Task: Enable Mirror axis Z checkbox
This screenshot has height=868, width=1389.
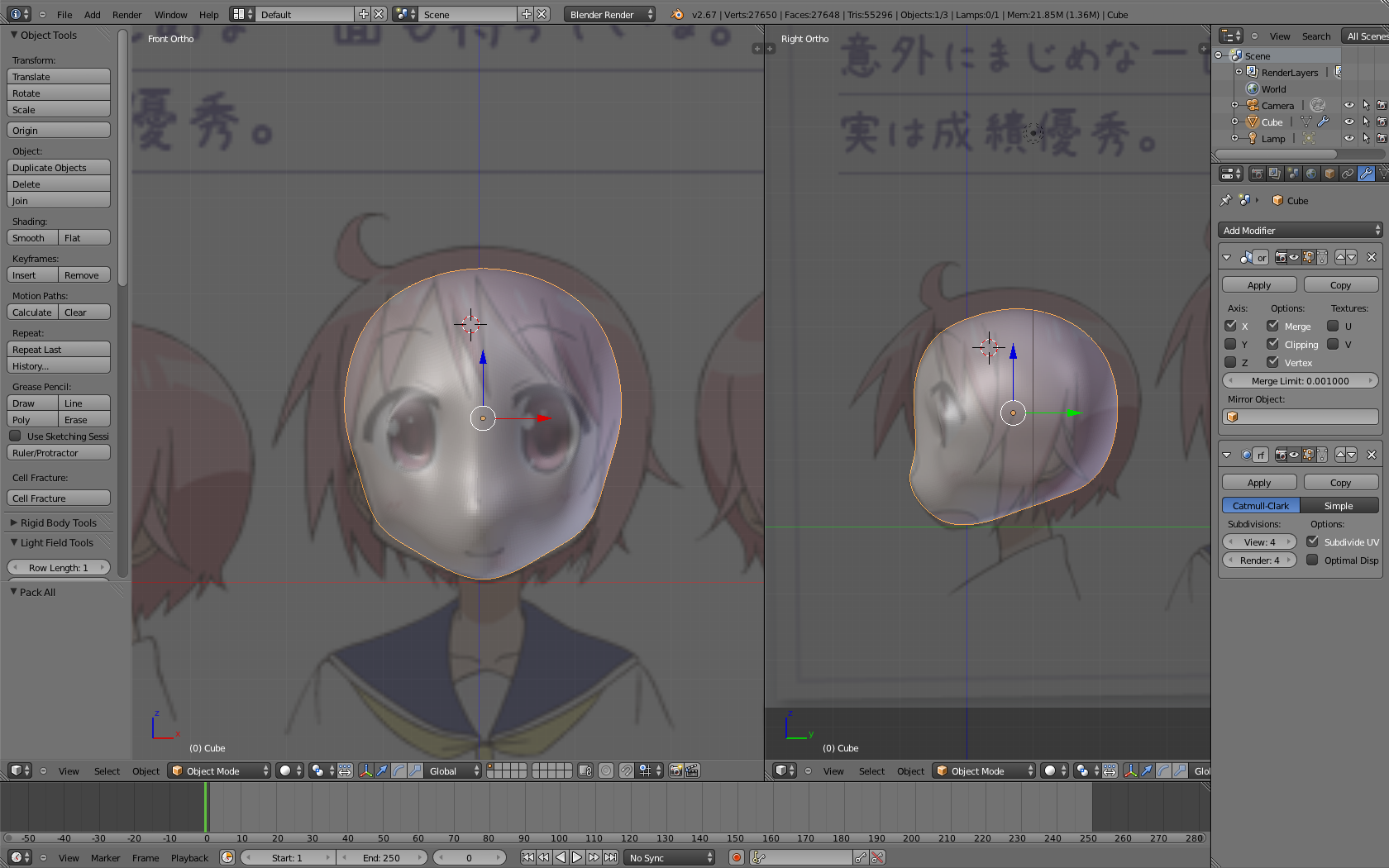Action: point(1230,362)
